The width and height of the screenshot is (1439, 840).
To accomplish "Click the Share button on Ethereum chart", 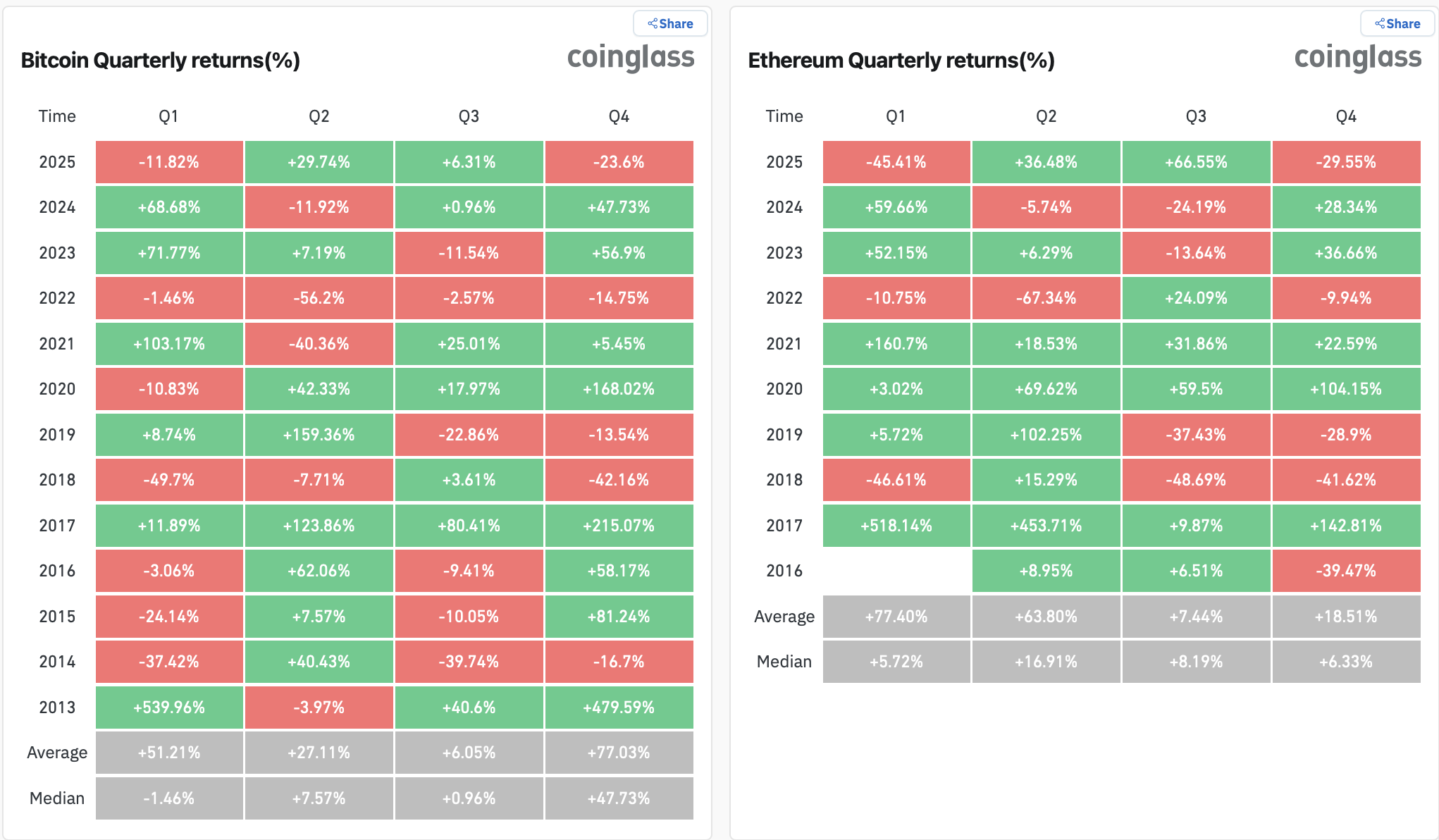I will [x=1397, y=24].
